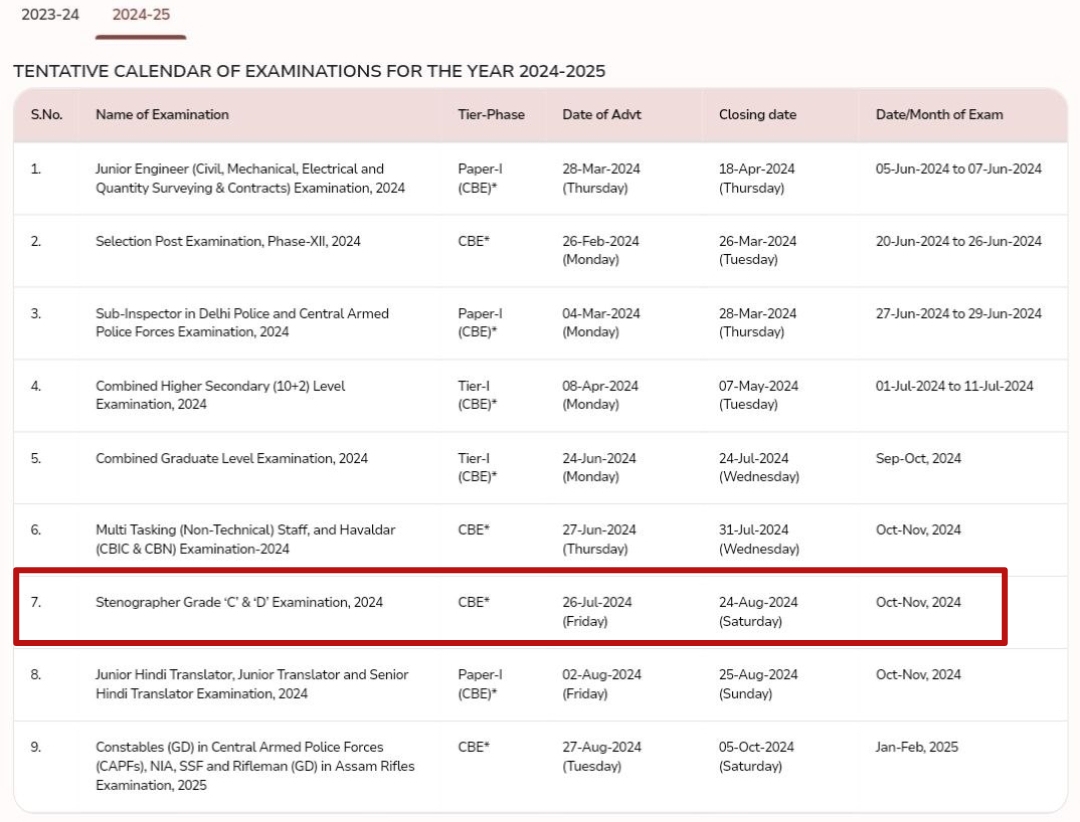
Task: Click 'CBE*' in the Selection Post row
Action: click(x=473, y=241)
